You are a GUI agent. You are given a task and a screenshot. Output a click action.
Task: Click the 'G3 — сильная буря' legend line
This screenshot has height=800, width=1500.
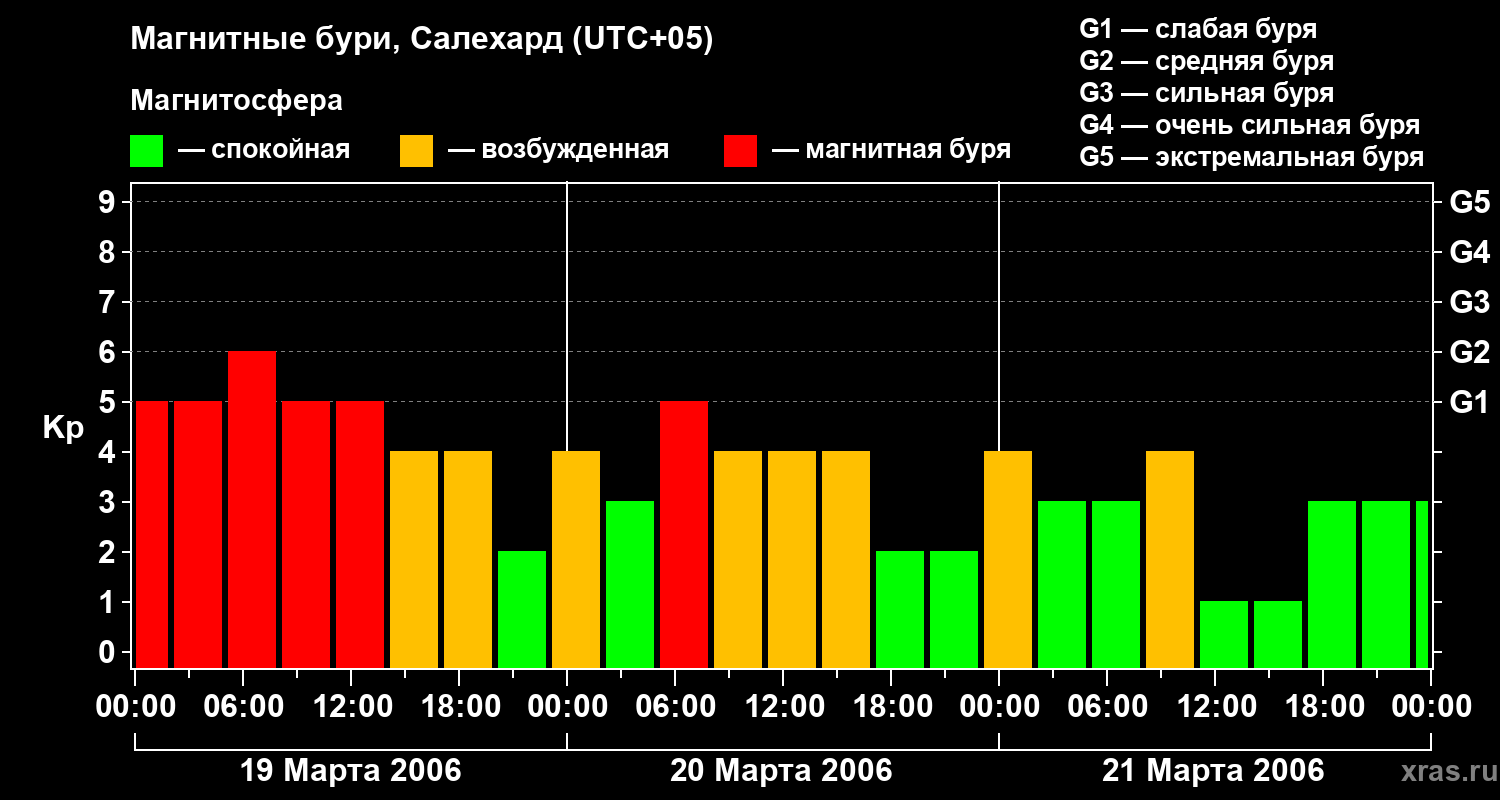pos(1207,93)
